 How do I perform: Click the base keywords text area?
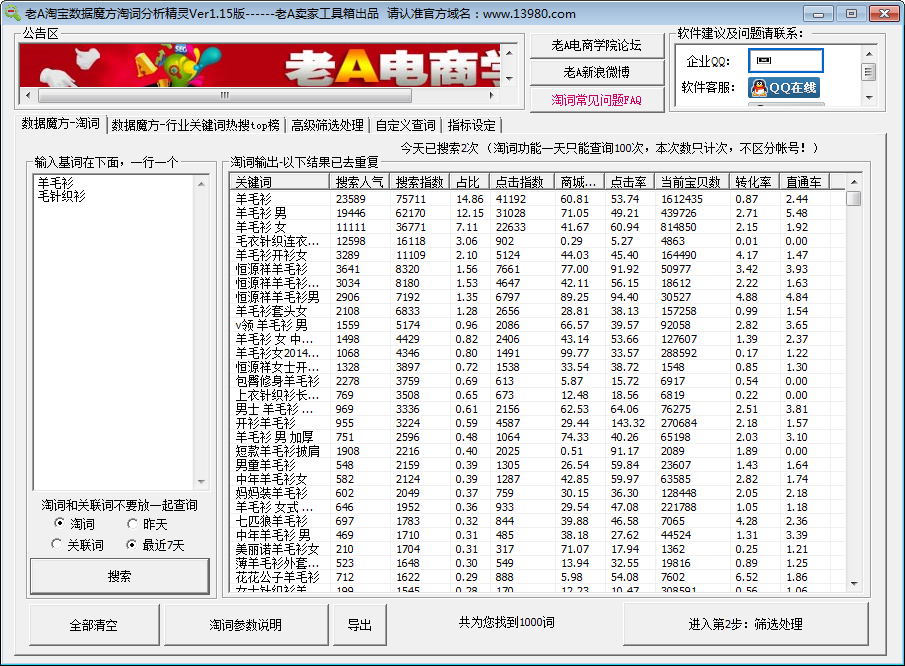pyautogui.click(x=114, y=332)
